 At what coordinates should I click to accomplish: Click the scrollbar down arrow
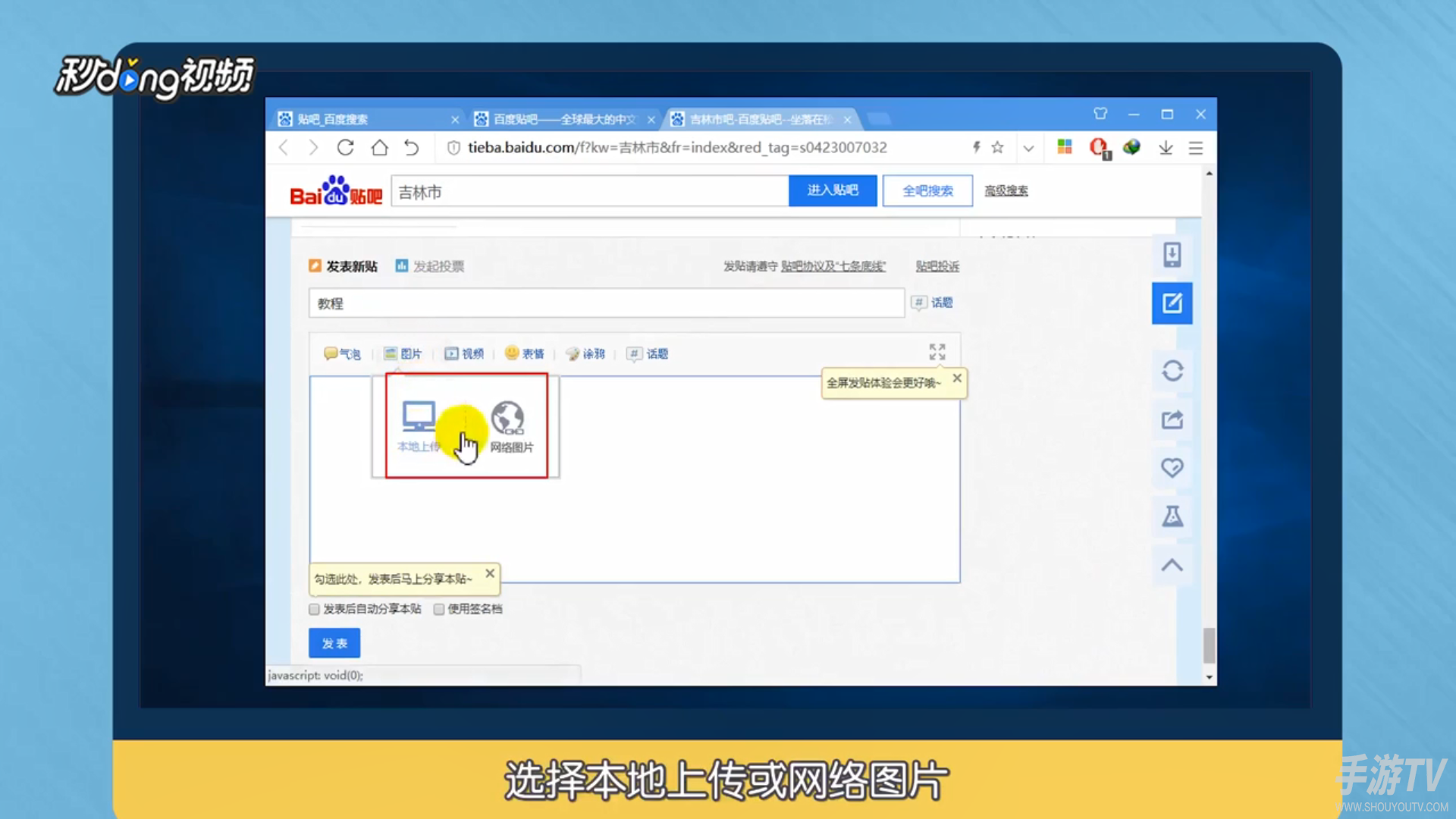(1209, 677)
